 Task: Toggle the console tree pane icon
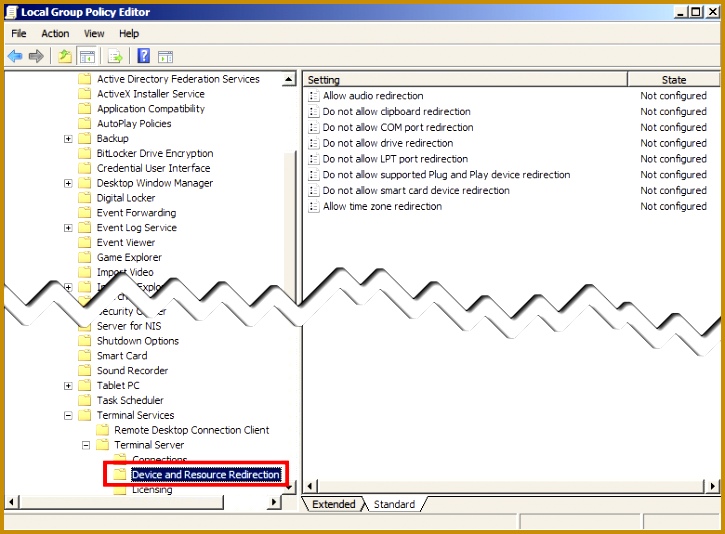click(x=87, y=57)
